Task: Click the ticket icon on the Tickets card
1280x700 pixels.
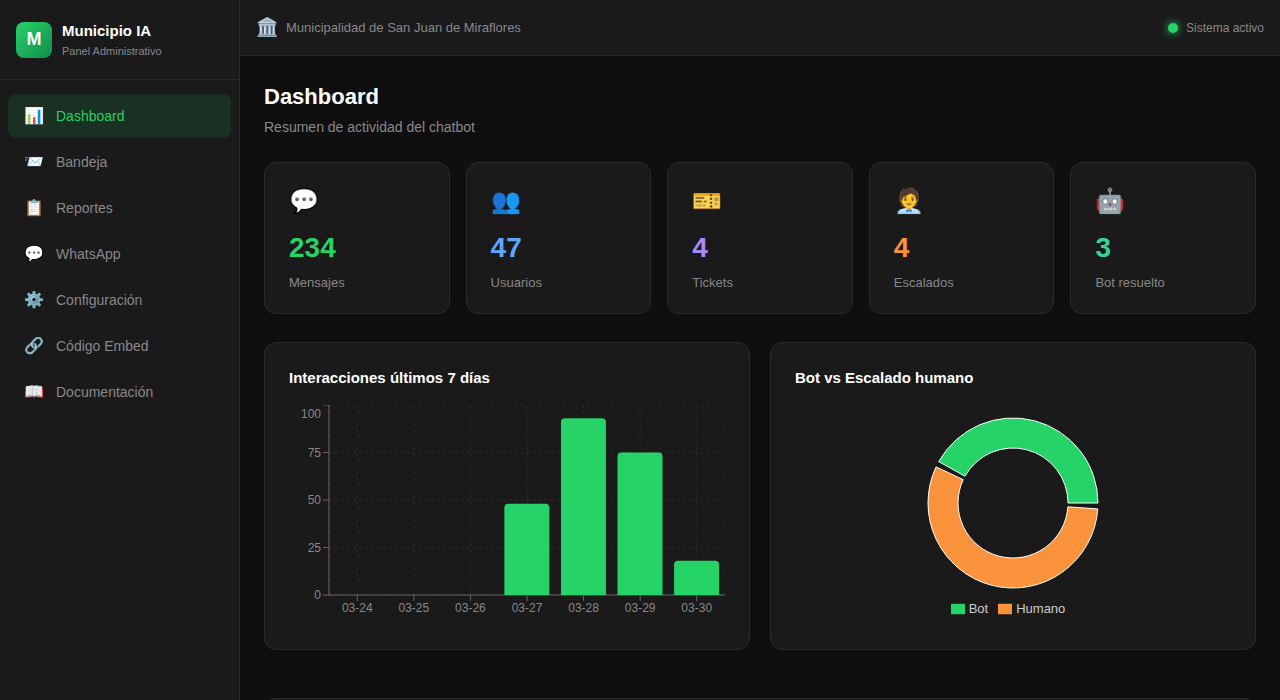Action: 706,201
